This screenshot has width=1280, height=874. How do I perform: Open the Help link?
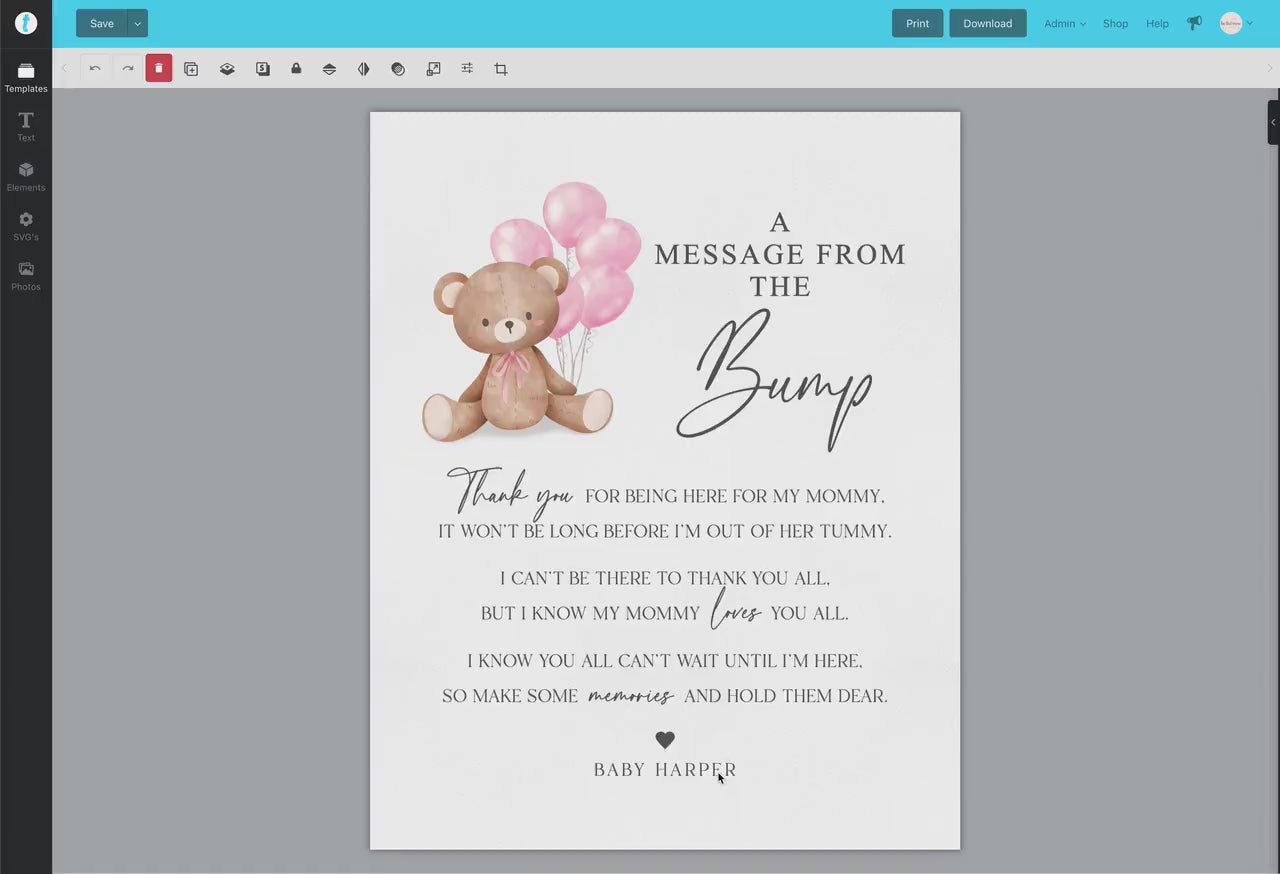1157,23
